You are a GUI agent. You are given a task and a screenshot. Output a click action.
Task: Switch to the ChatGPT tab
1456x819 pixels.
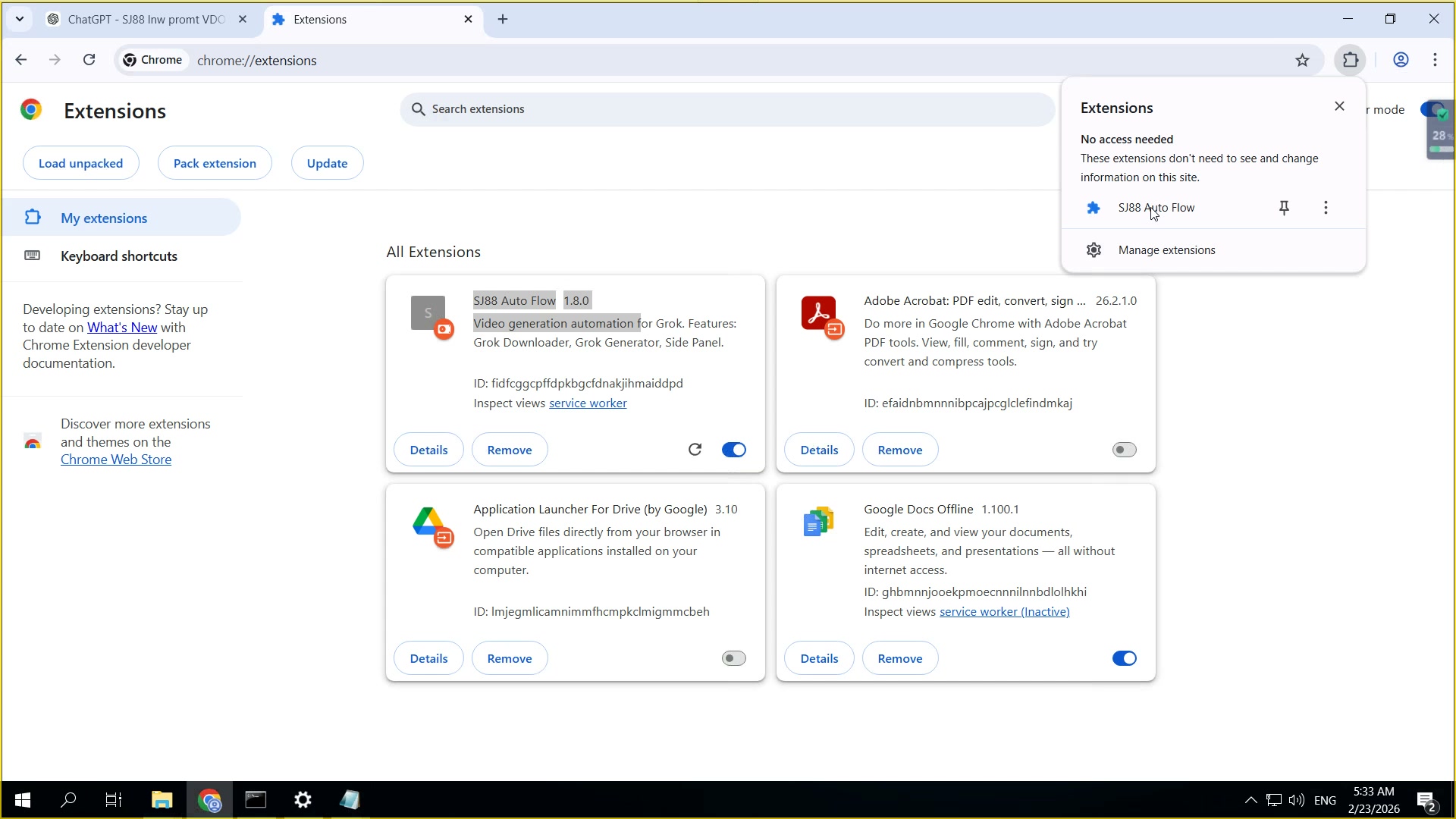(146, 20)
